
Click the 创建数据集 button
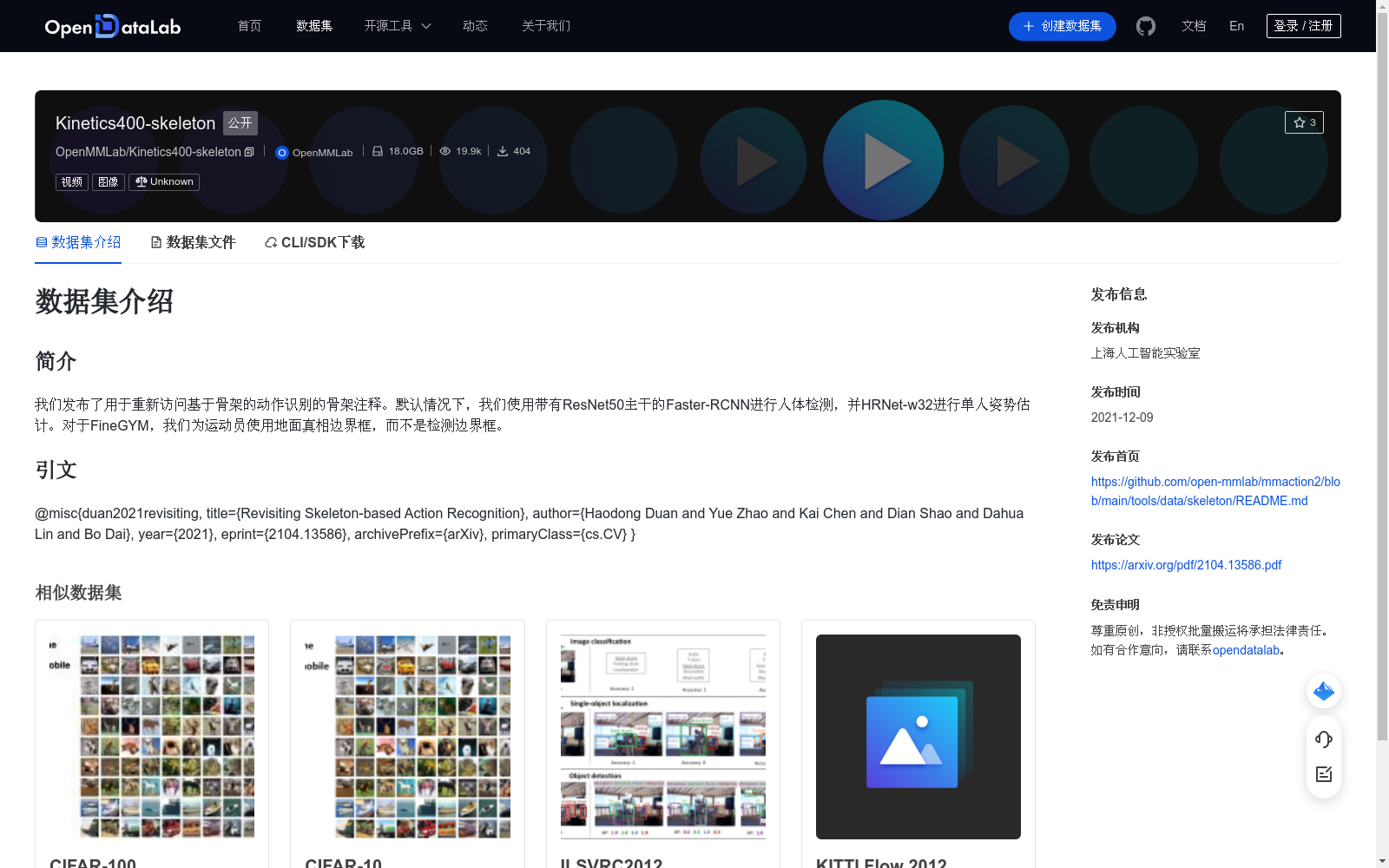click(1062, 26)
